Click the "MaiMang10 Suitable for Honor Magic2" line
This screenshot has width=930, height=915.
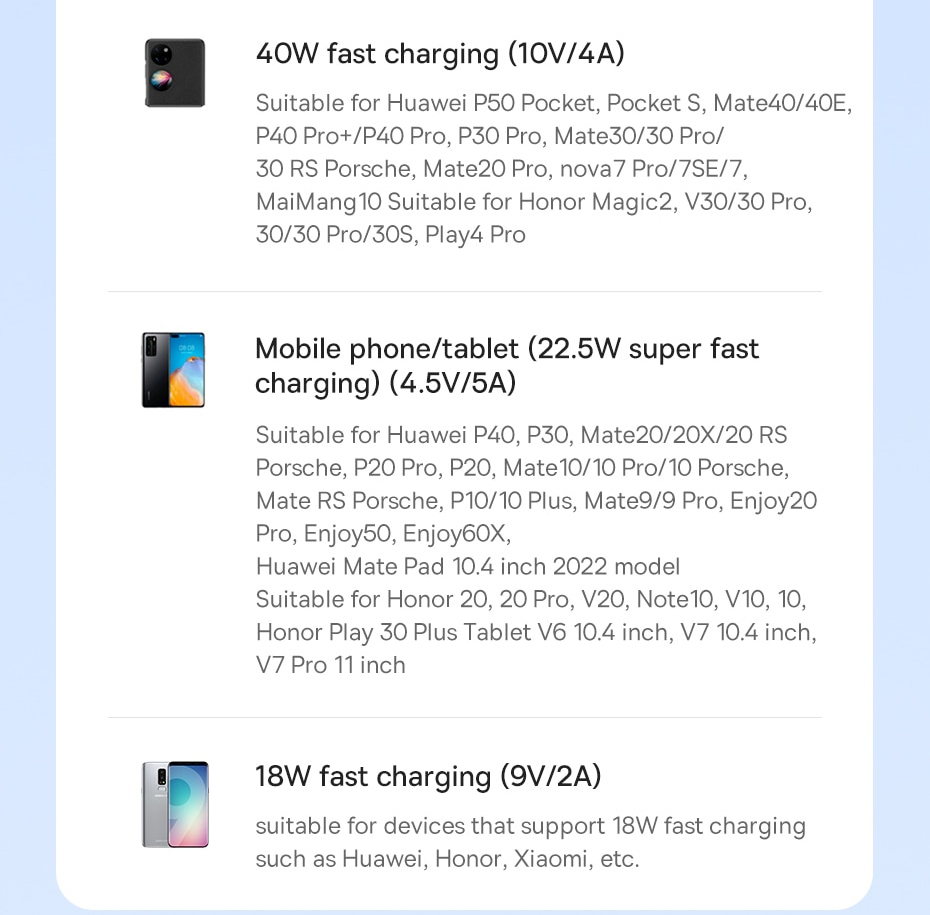pos(533,202)
